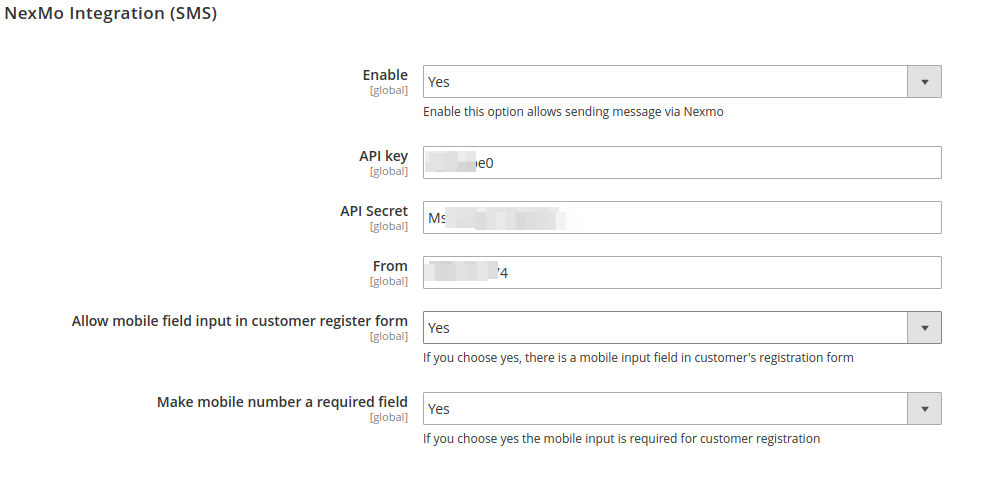Click the [global] scope tag under API key
985x487 pixels.
coord(388,172)
